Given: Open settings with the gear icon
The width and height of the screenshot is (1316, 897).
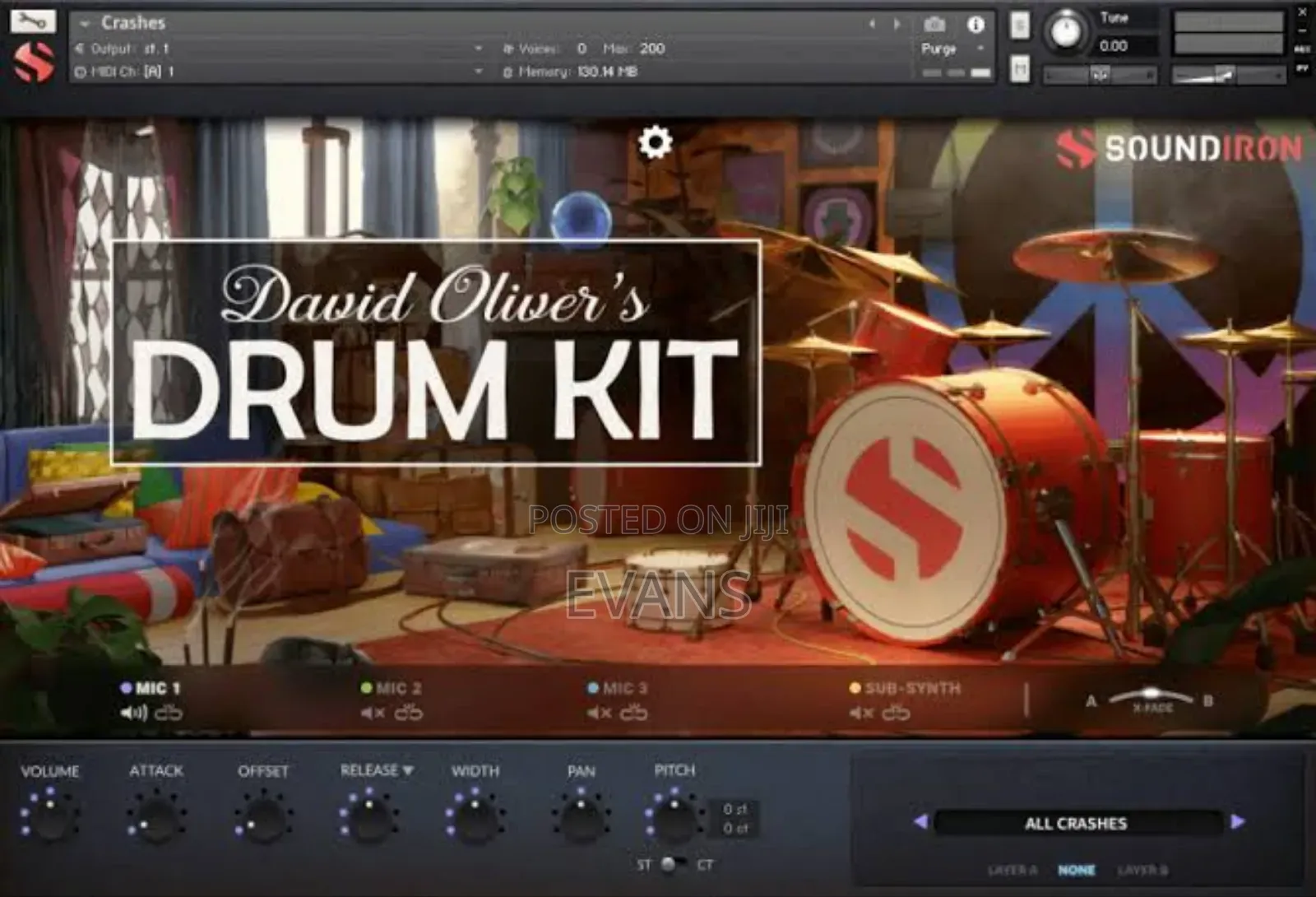Looking at the screenshot, I should pos(655,142).
